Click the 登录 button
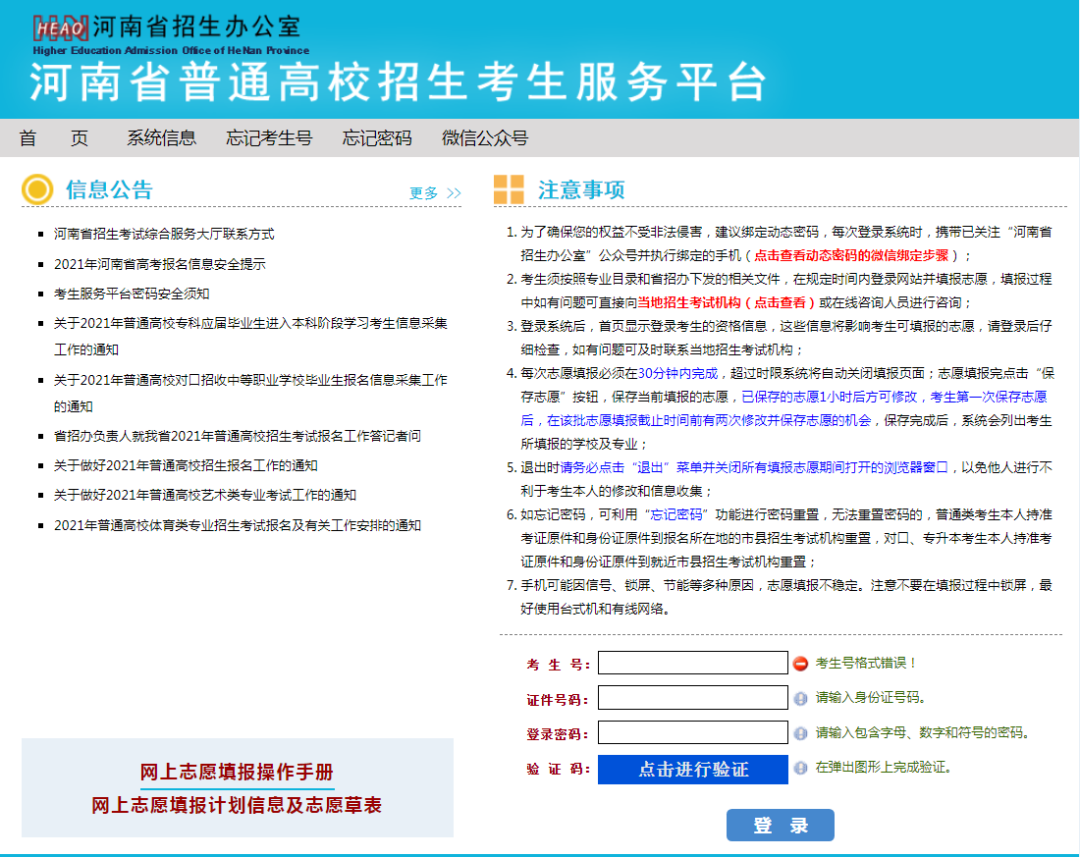The height and width of the screenshot is (857, 1080). 780,825
